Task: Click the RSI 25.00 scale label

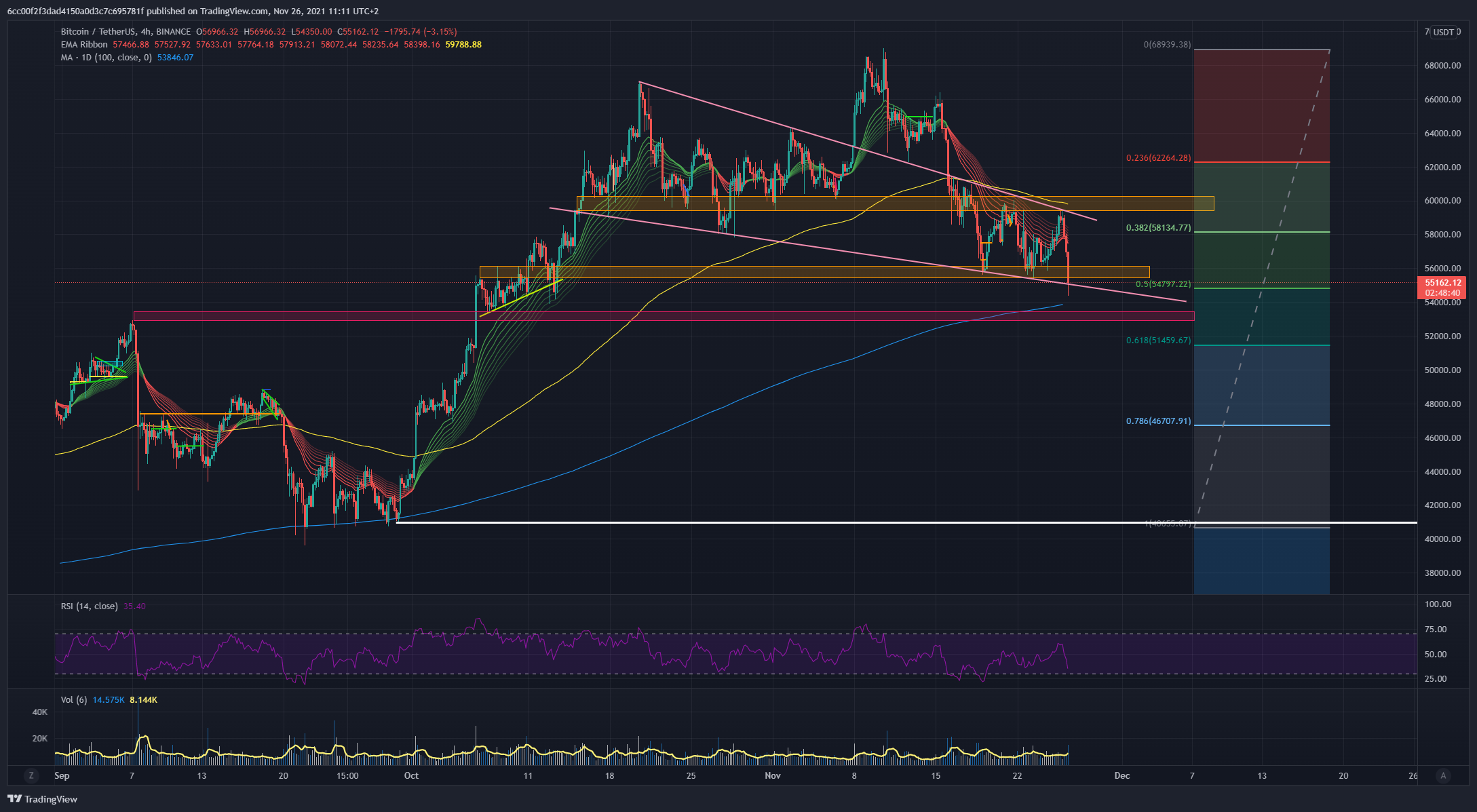Action: [1436, 679]
